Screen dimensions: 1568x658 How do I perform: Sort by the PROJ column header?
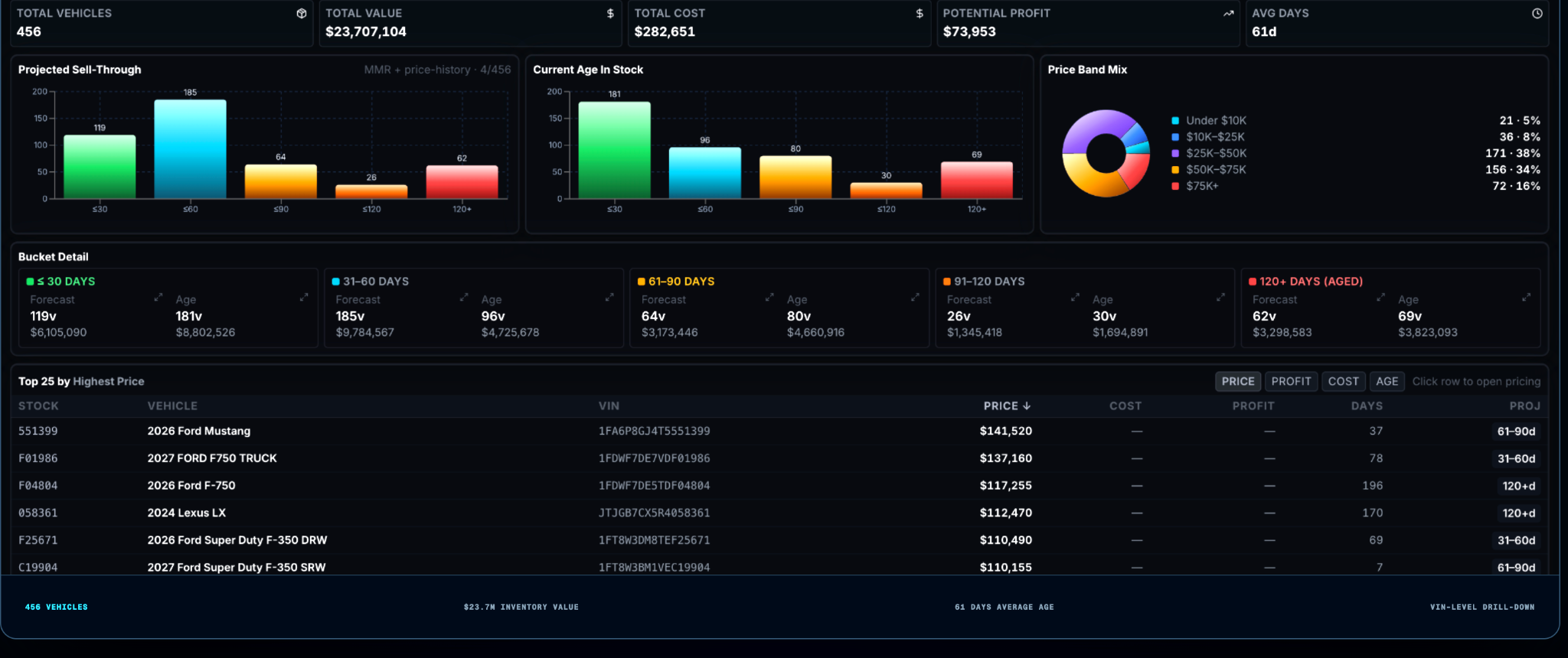click(1524, 406)
